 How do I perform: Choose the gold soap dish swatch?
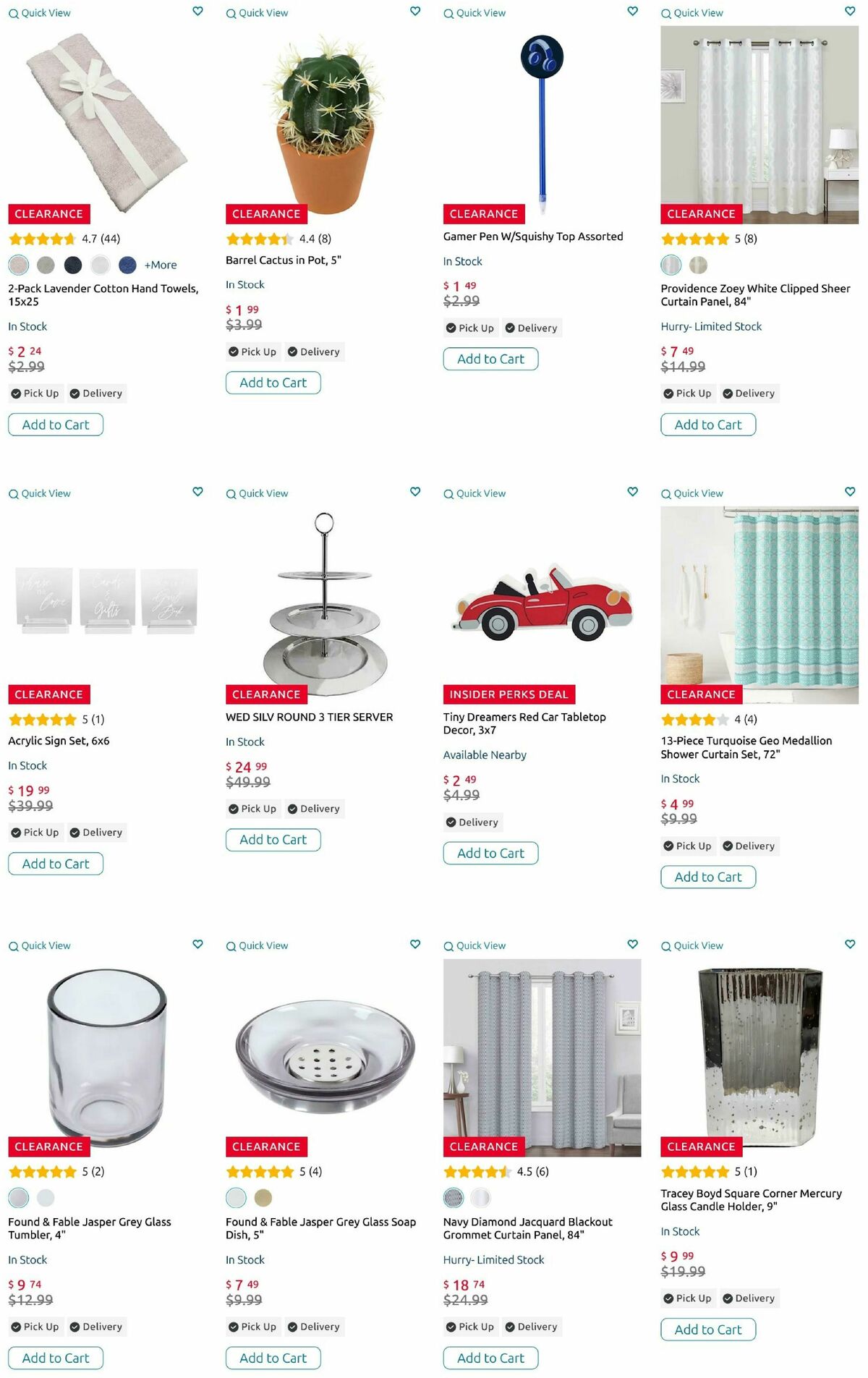click(263, 1198)
